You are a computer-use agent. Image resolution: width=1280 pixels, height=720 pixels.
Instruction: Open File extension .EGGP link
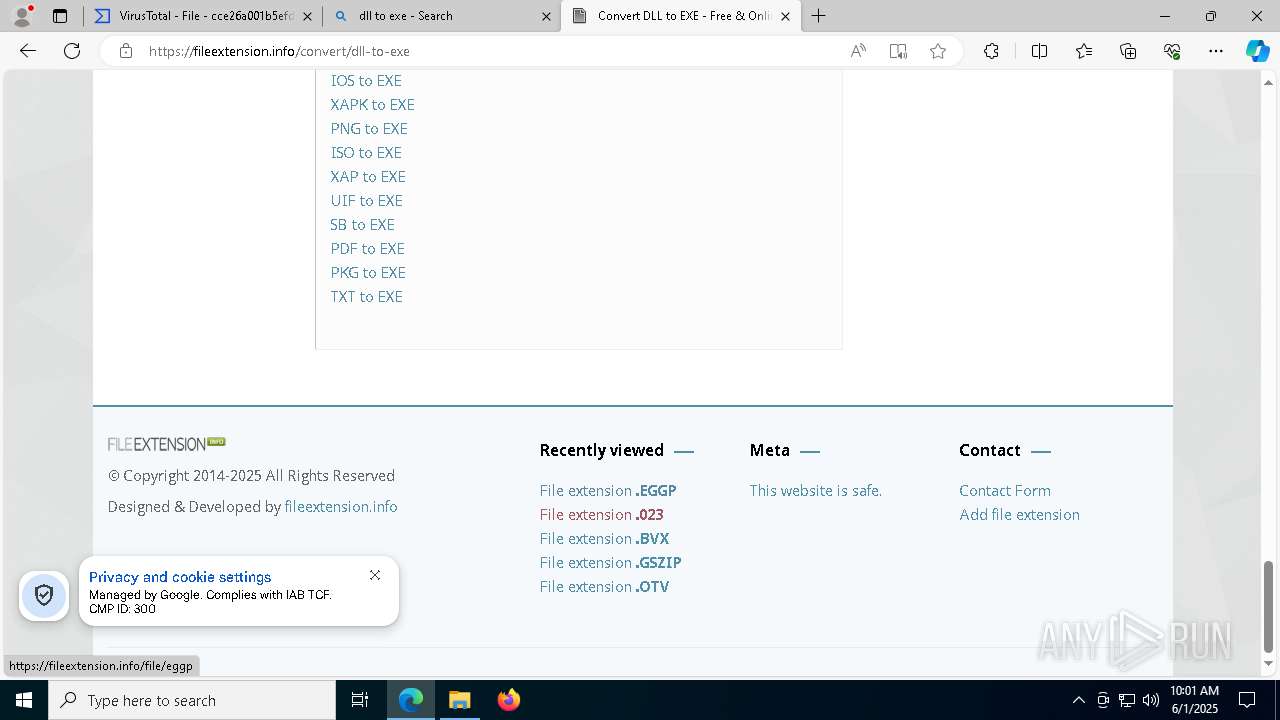[608, 490]
